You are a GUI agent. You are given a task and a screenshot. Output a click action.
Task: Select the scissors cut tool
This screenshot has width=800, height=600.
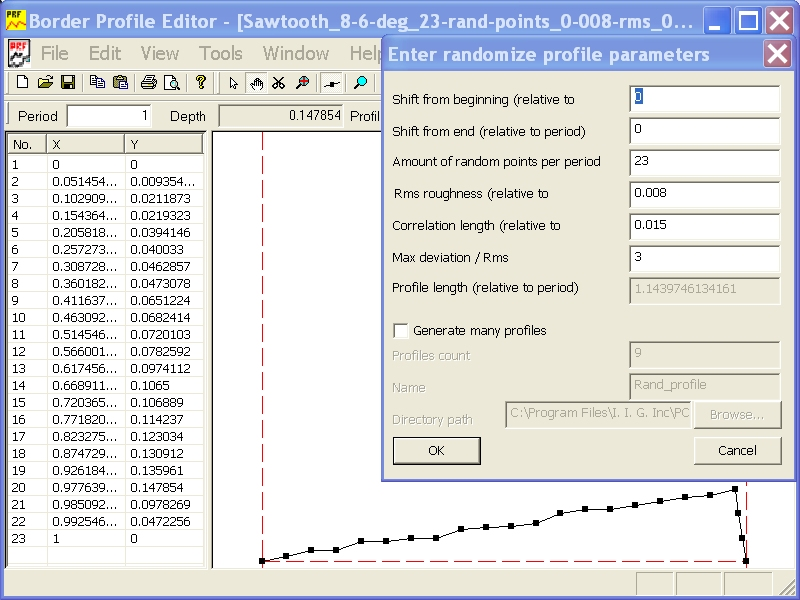pos(279,83)
